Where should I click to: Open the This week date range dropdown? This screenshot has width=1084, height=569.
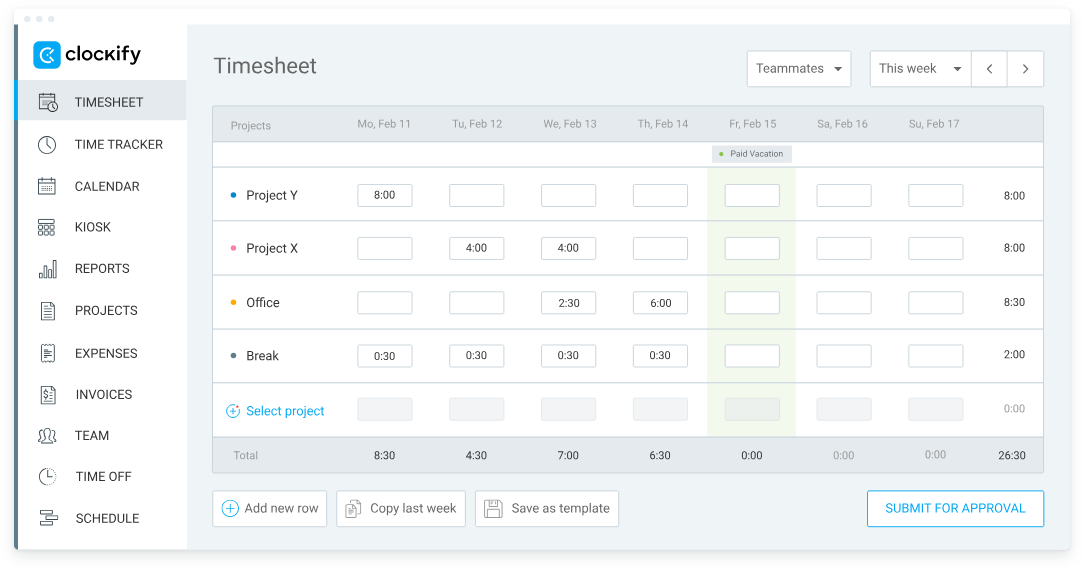coord(919,69)
